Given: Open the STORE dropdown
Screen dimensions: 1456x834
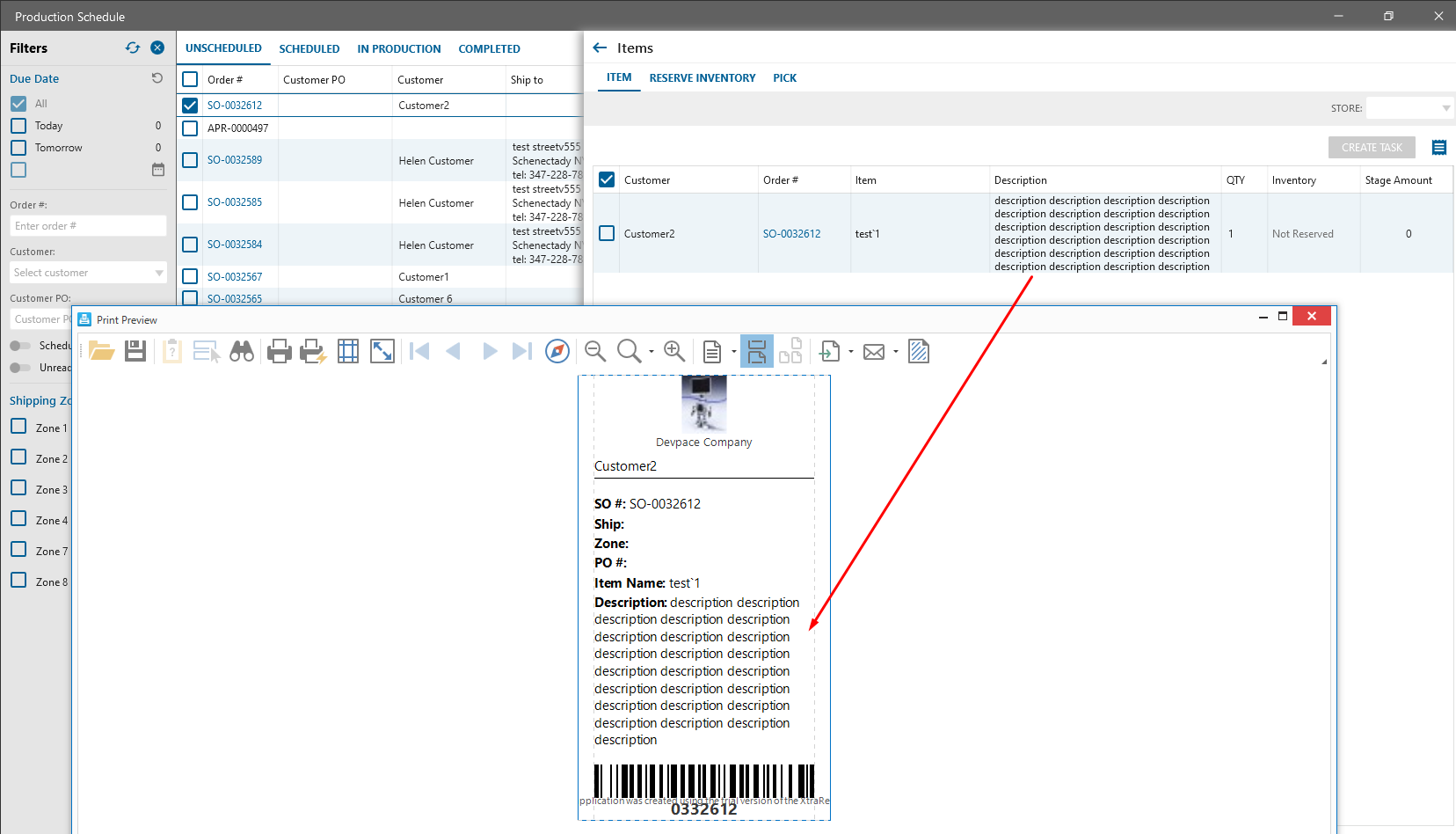Looking at the screenshot, I should click(x=1409, y=108).
